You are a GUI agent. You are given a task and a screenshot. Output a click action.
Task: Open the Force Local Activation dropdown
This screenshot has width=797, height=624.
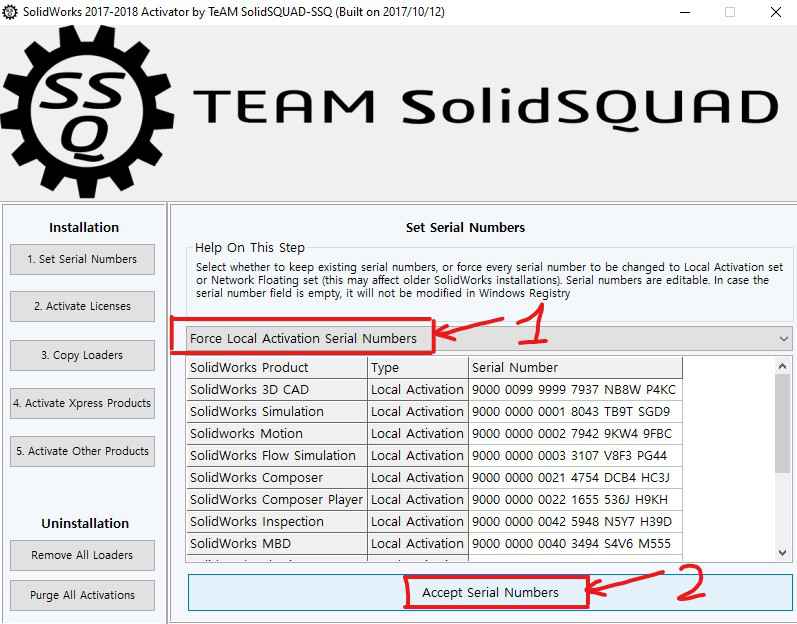point(480,339)
